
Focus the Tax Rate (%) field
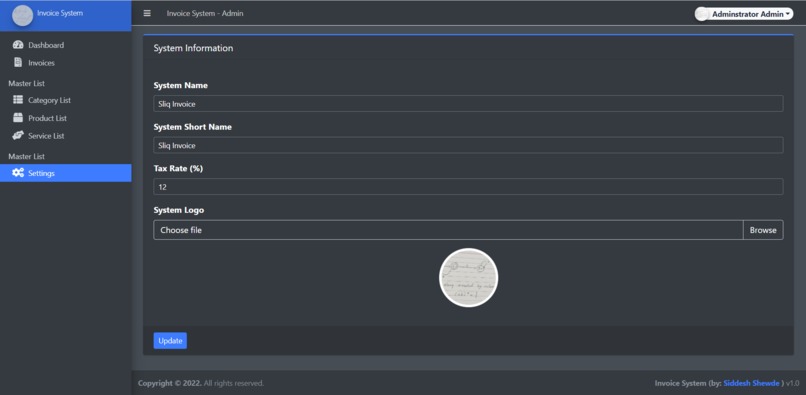pos(468,187)
